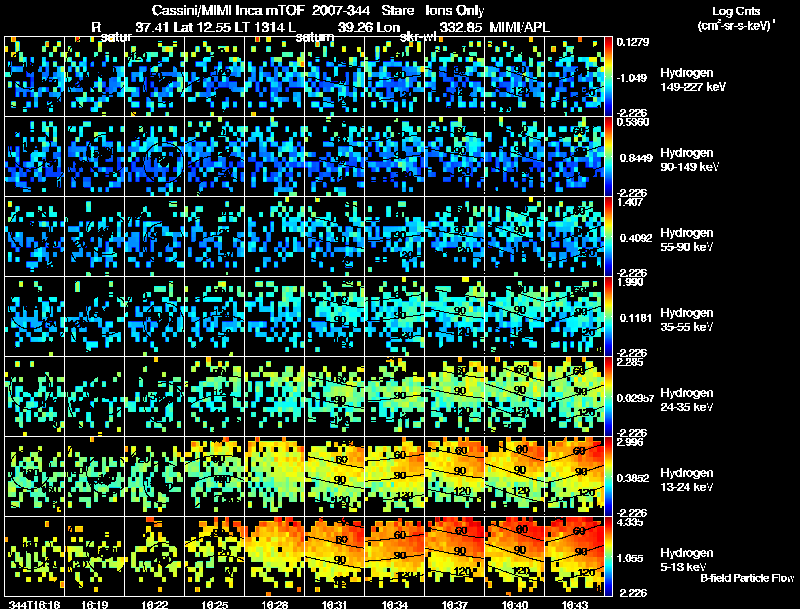The image size is (800, 609).
Task: Click the '16:19' time label
Action: (94, 605)
